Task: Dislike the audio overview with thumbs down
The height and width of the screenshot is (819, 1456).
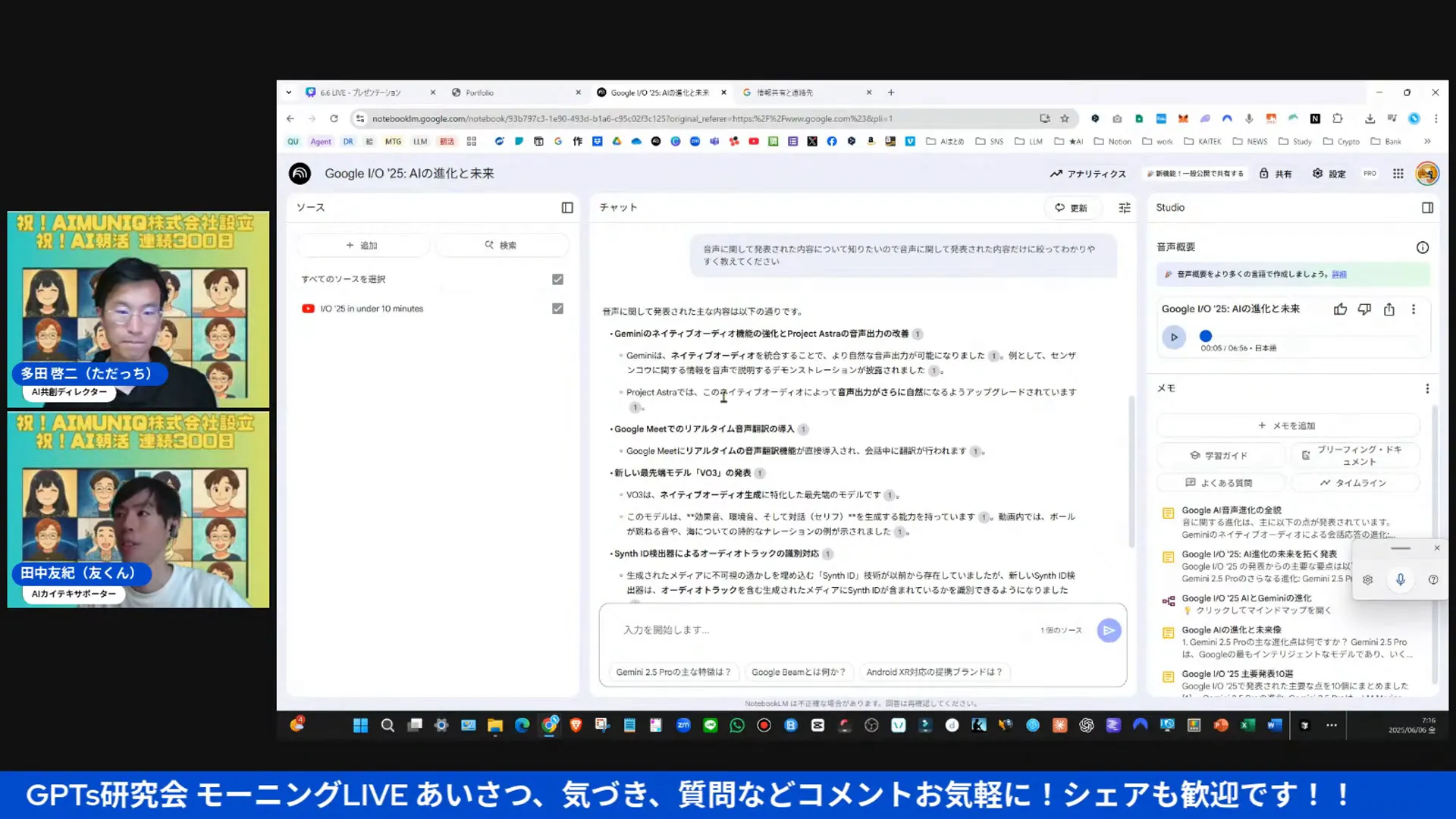Action: [x=1364, y=309]
